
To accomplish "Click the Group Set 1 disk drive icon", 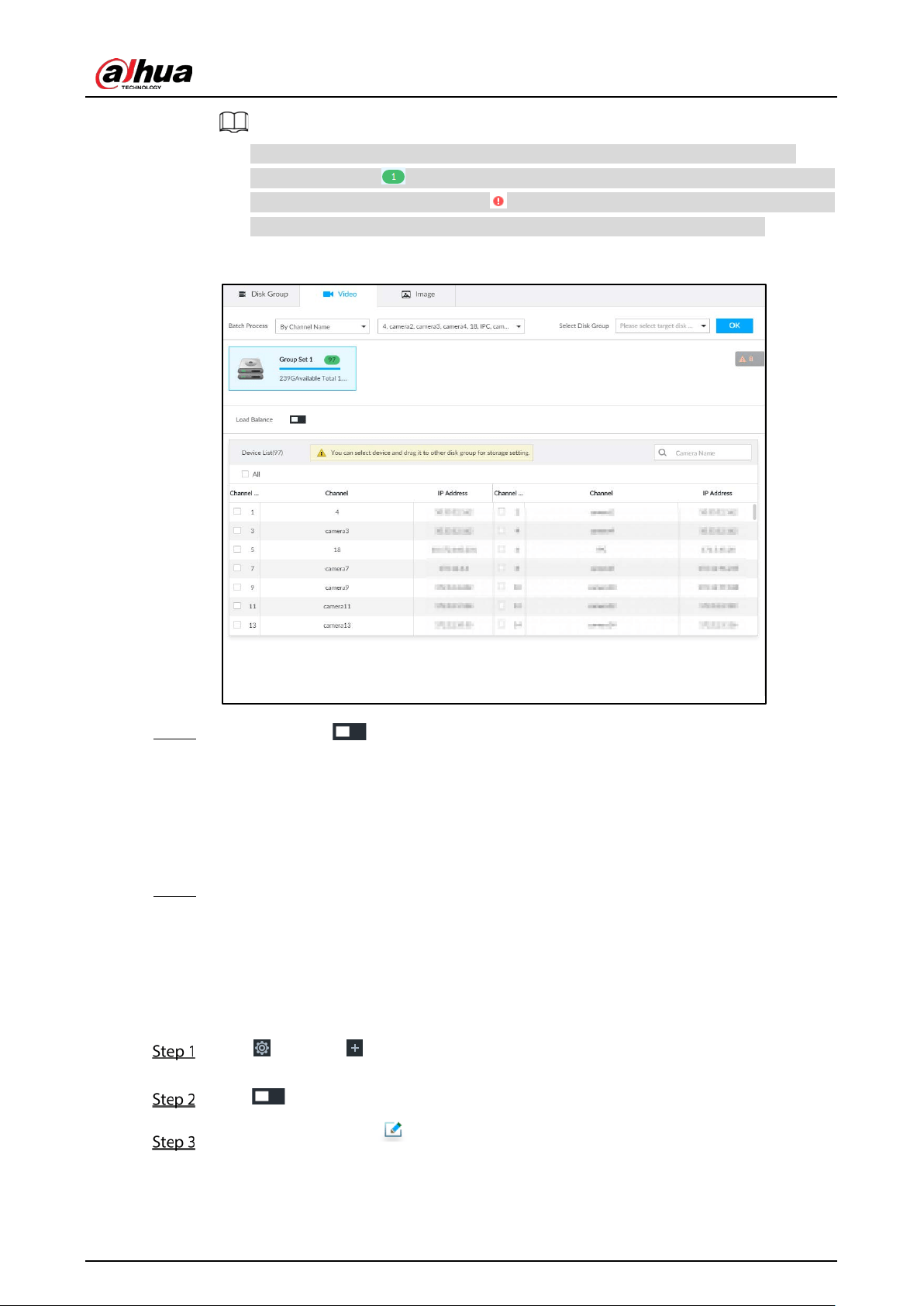I will click(x=250, y=368).
